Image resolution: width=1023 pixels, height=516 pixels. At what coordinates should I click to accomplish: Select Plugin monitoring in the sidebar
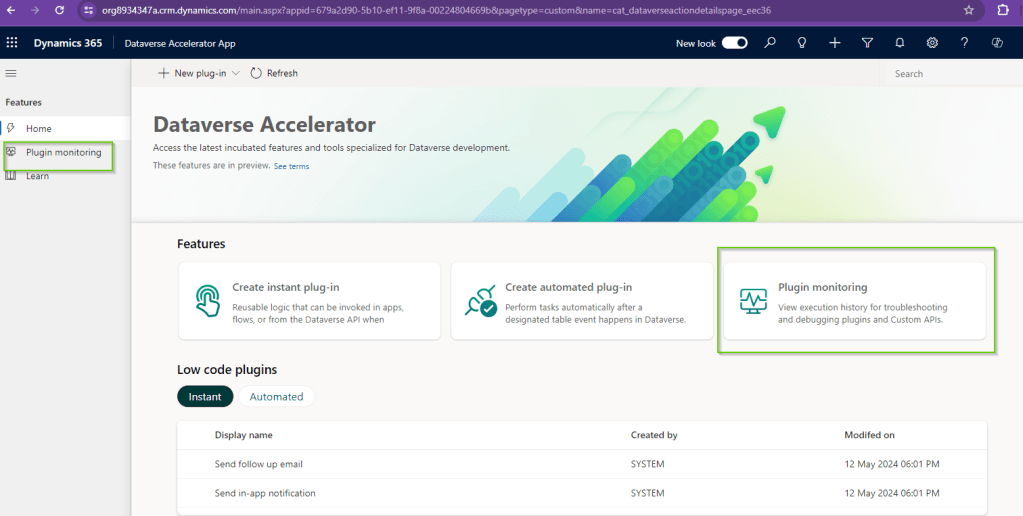click(x=63, y=152)
